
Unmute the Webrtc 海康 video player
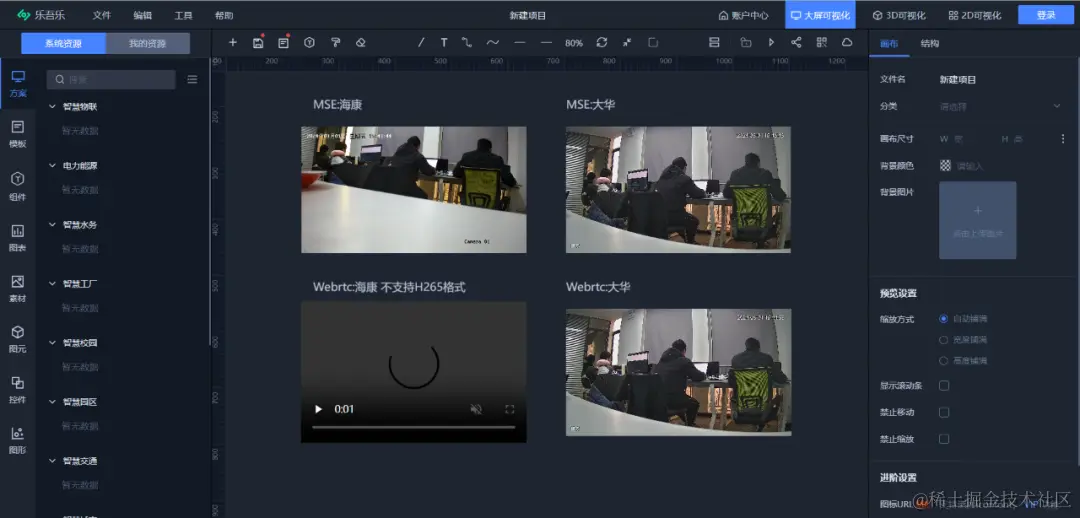(476, 409)
